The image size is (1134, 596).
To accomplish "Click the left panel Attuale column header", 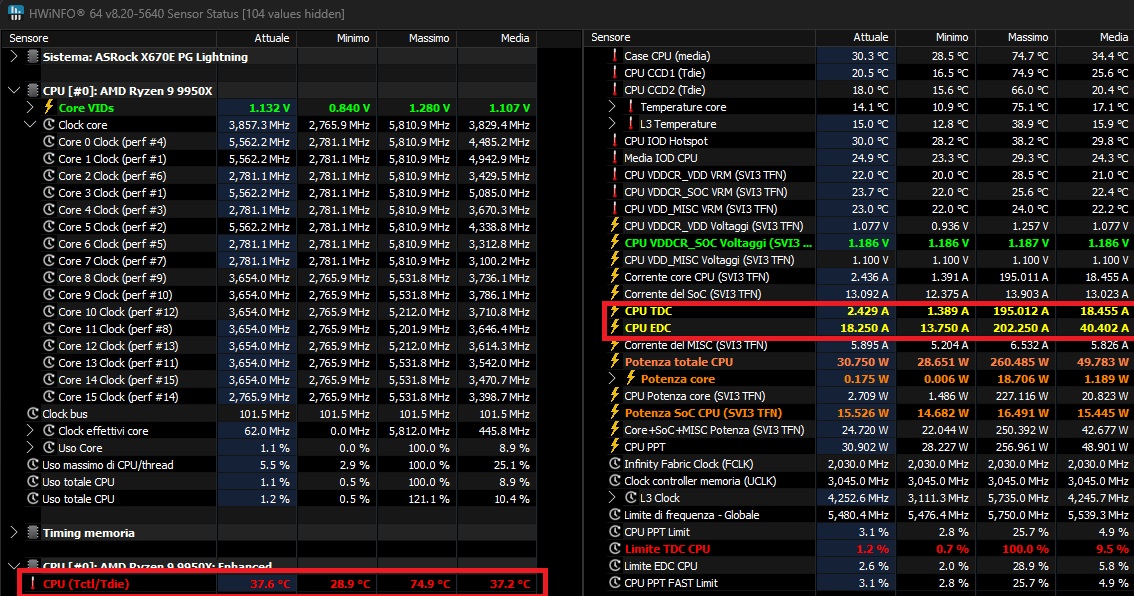I will [257, 38].
